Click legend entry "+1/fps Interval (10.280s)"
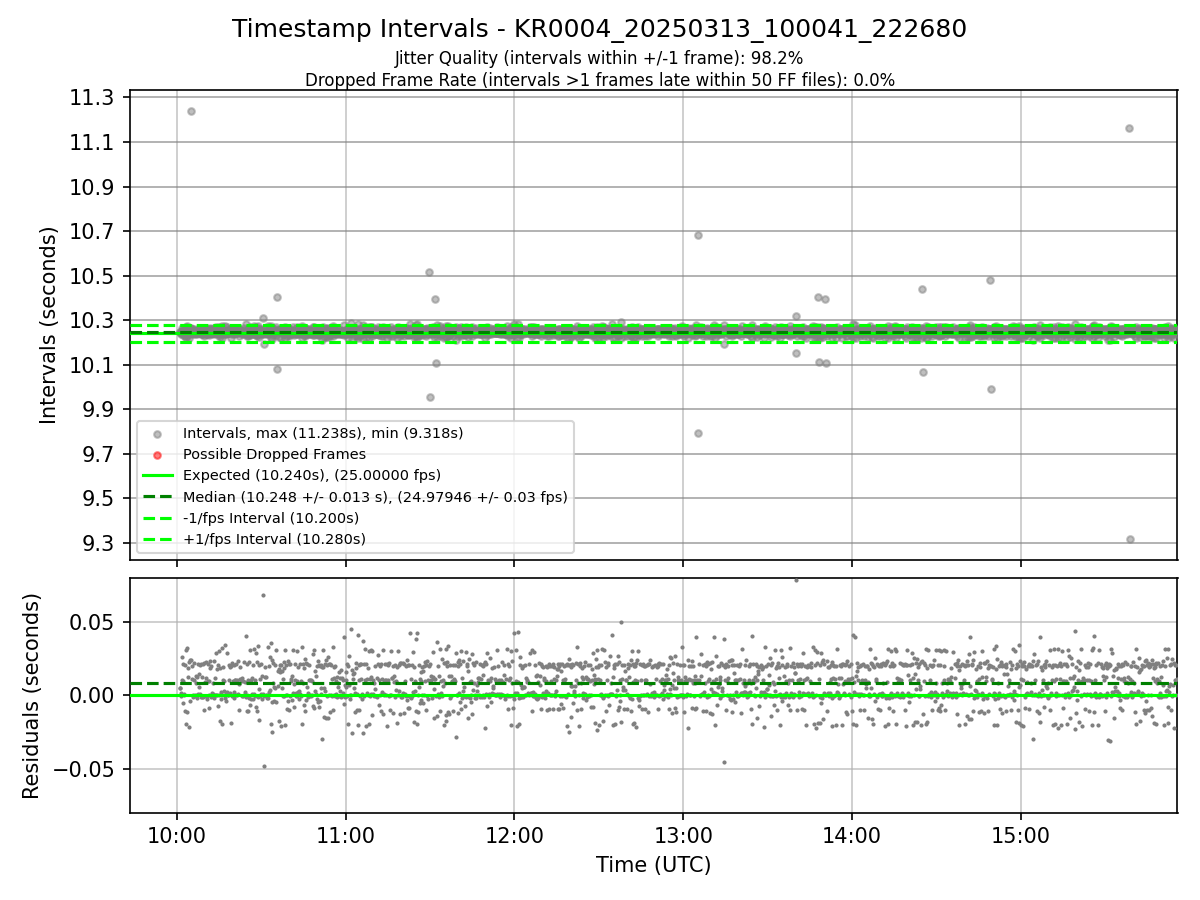 click(x=274, y=539)
